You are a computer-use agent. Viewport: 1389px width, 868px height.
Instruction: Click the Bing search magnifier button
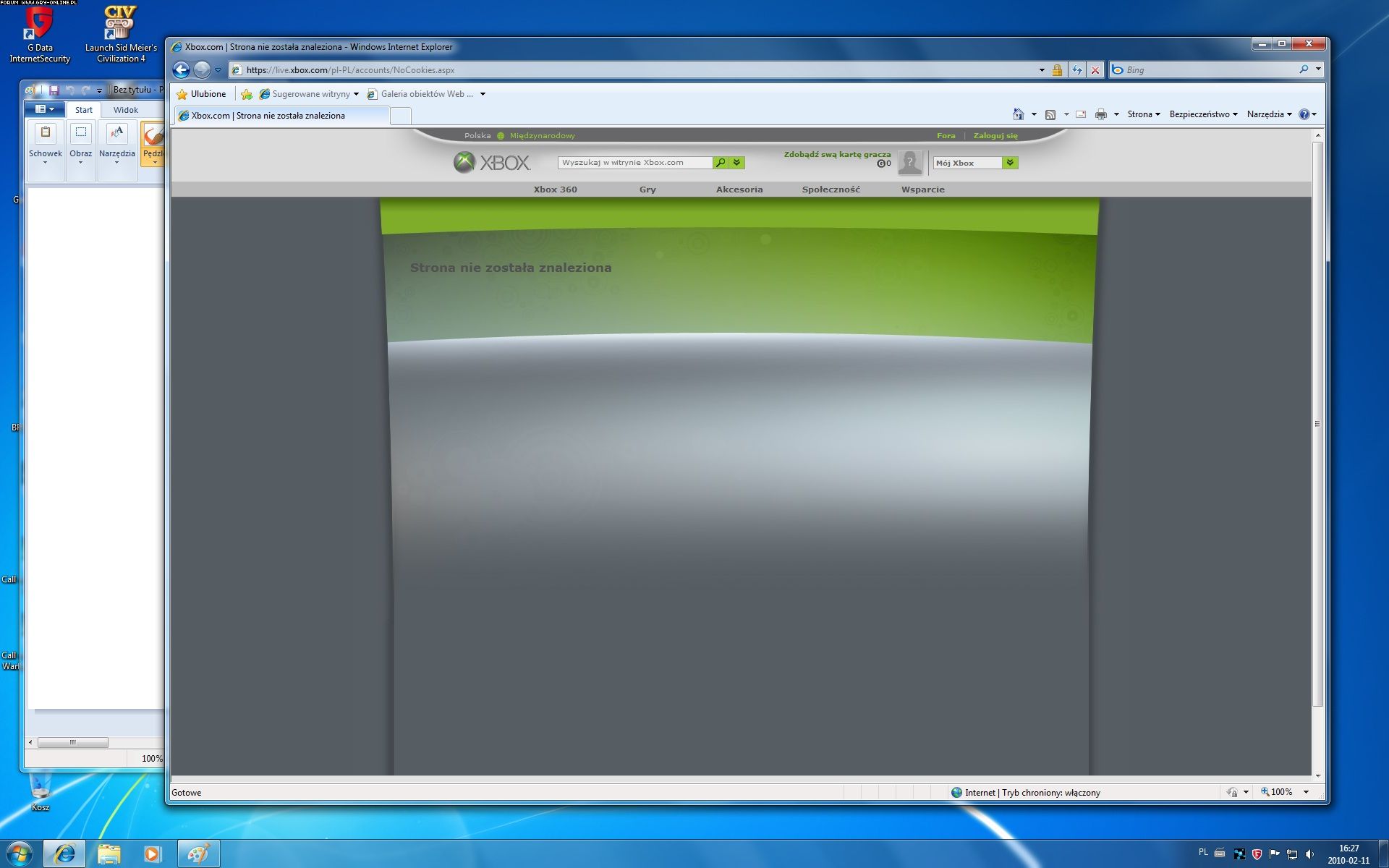1304,69
